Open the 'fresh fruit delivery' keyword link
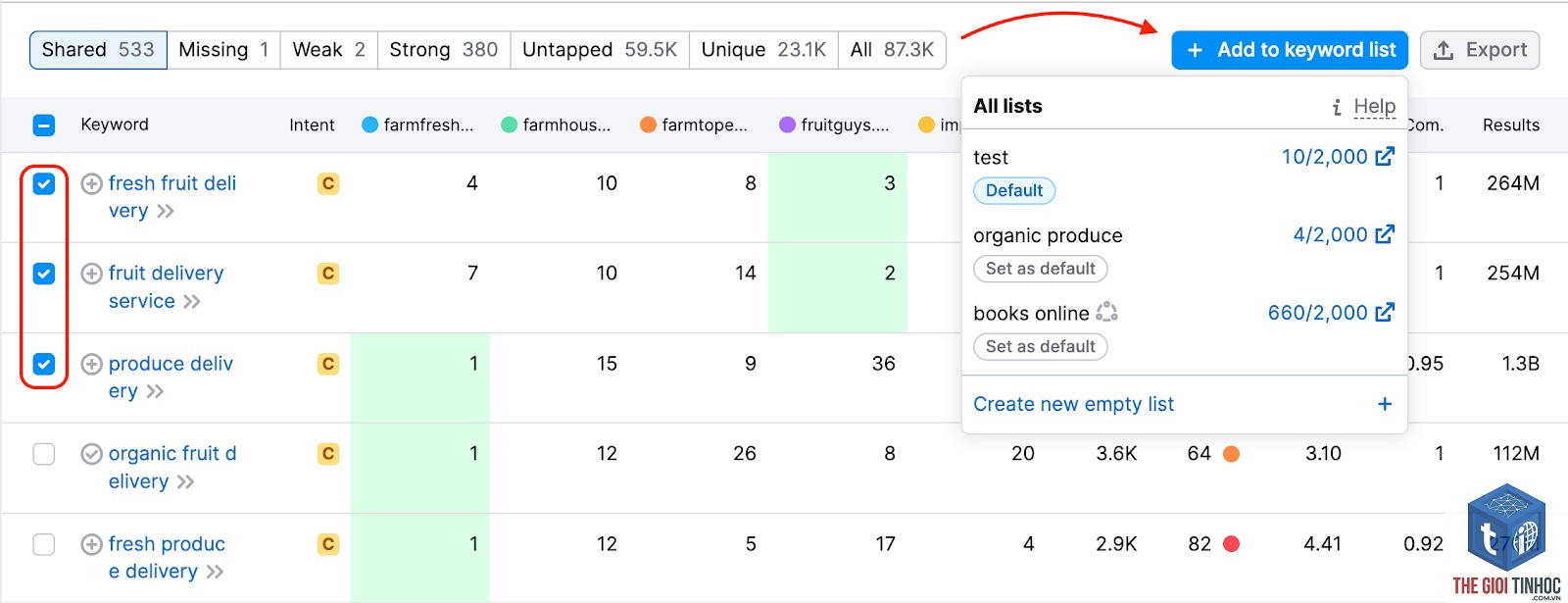The width and height of the screenshot is (1568, 603). [172, 197]
